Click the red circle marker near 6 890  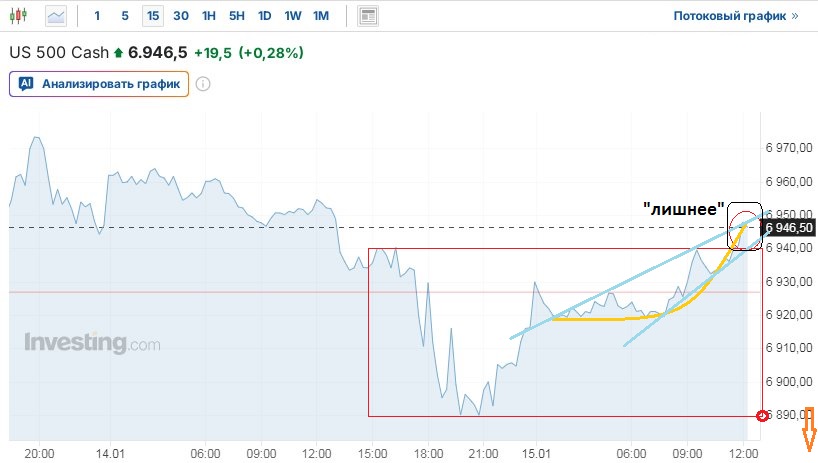point(763,415)
